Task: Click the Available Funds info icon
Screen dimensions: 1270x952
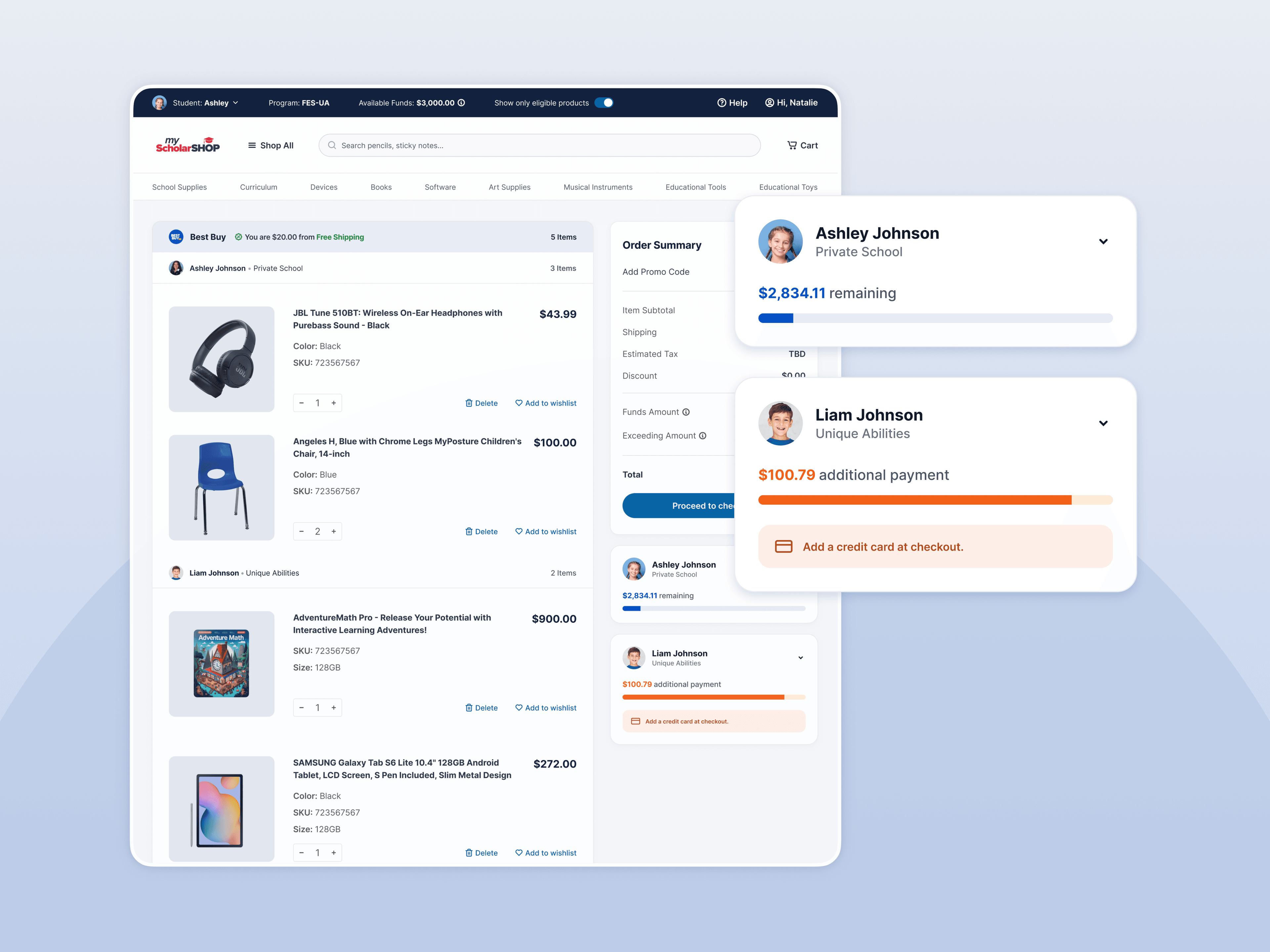Action: tap(461, 103)
